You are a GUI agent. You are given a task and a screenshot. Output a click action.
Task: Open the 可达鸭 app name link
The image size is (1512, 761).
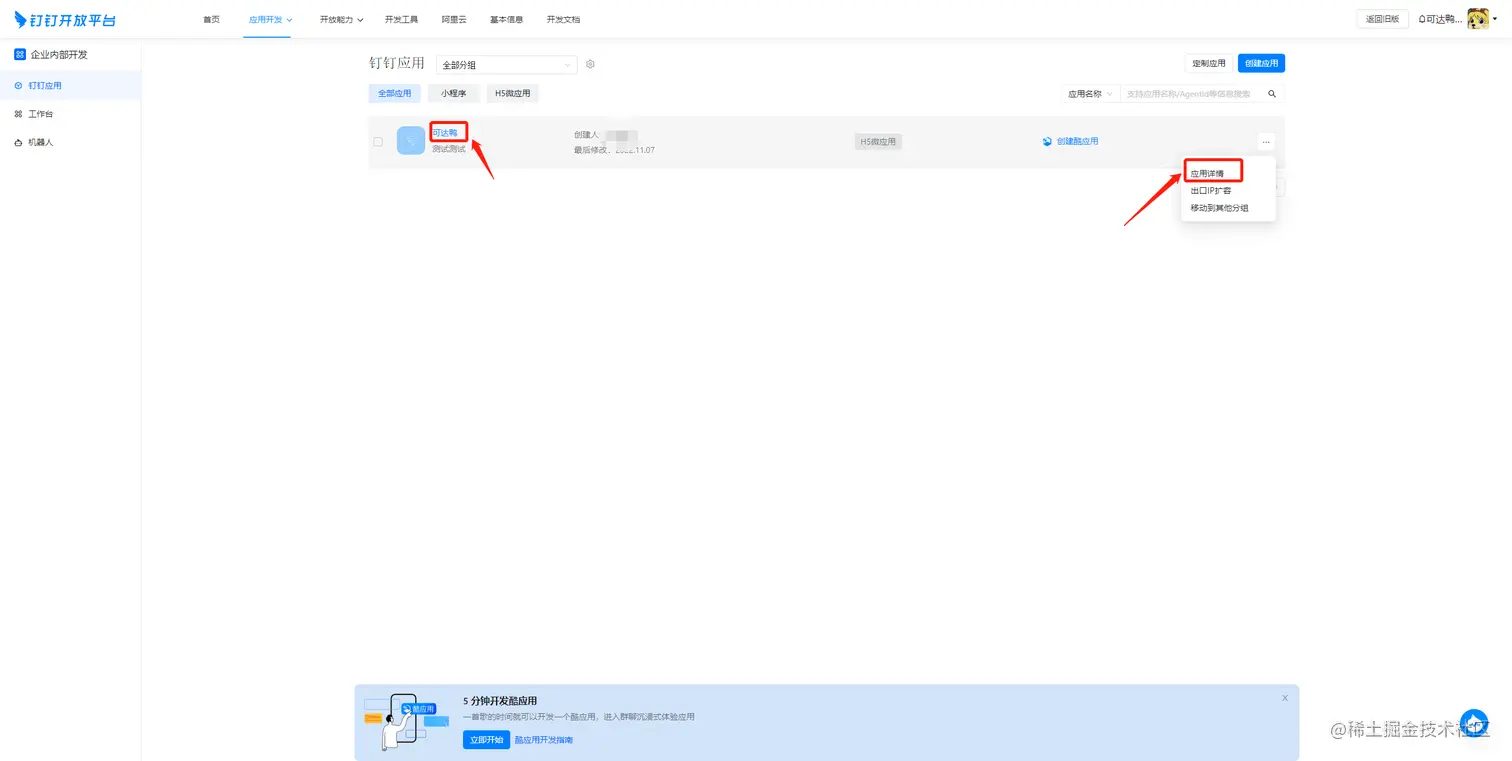445,133
